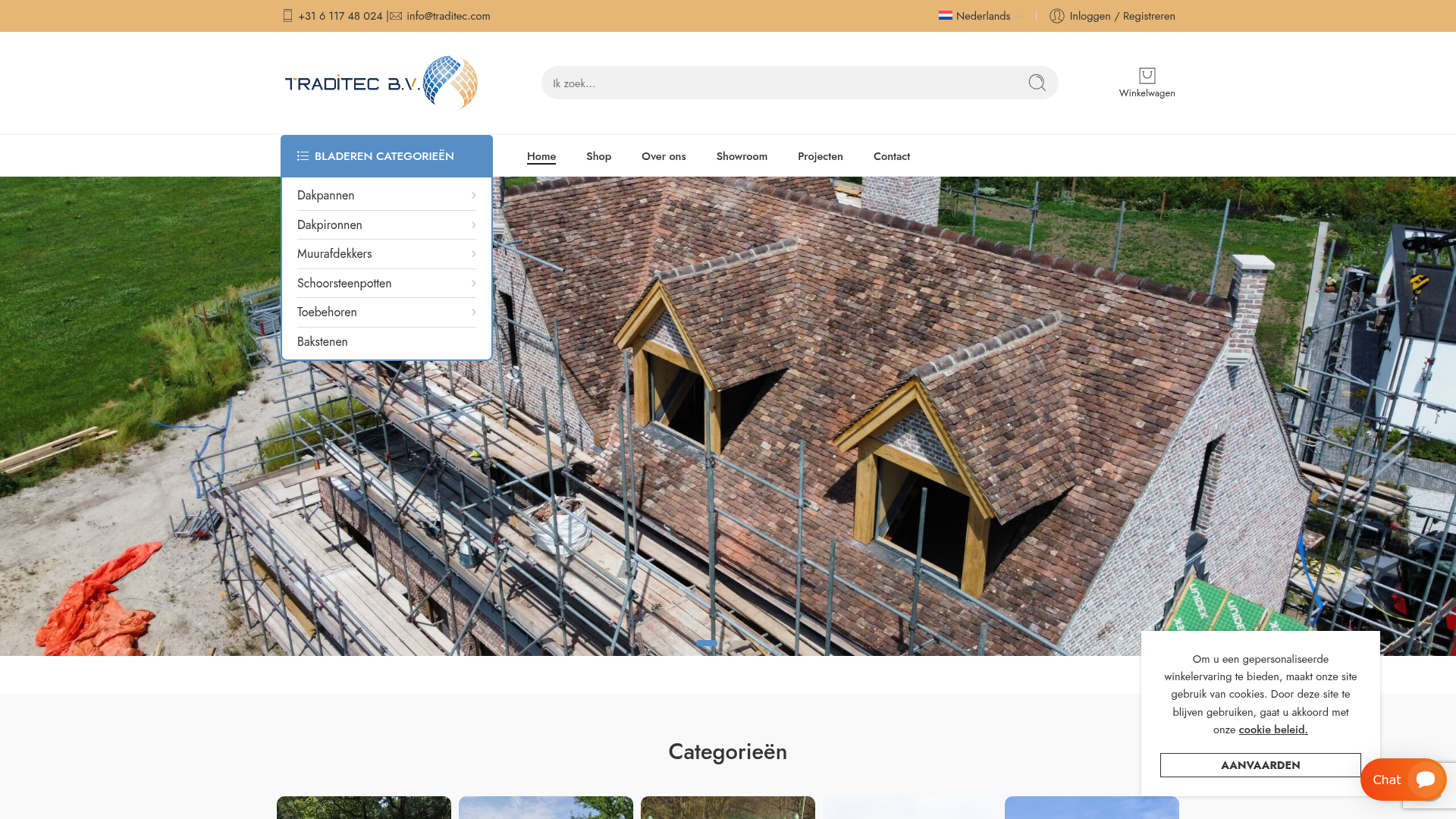This screenshot has width=1456, height=819.
Task: Open the Chat bubble widget
Action: tap(1403, 780)
